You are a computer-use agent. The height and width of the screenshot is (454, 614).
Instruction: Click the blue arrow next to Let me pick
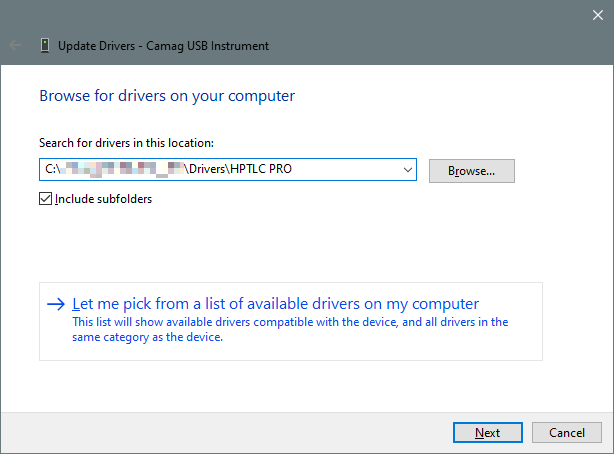click(x=56, y=304)
